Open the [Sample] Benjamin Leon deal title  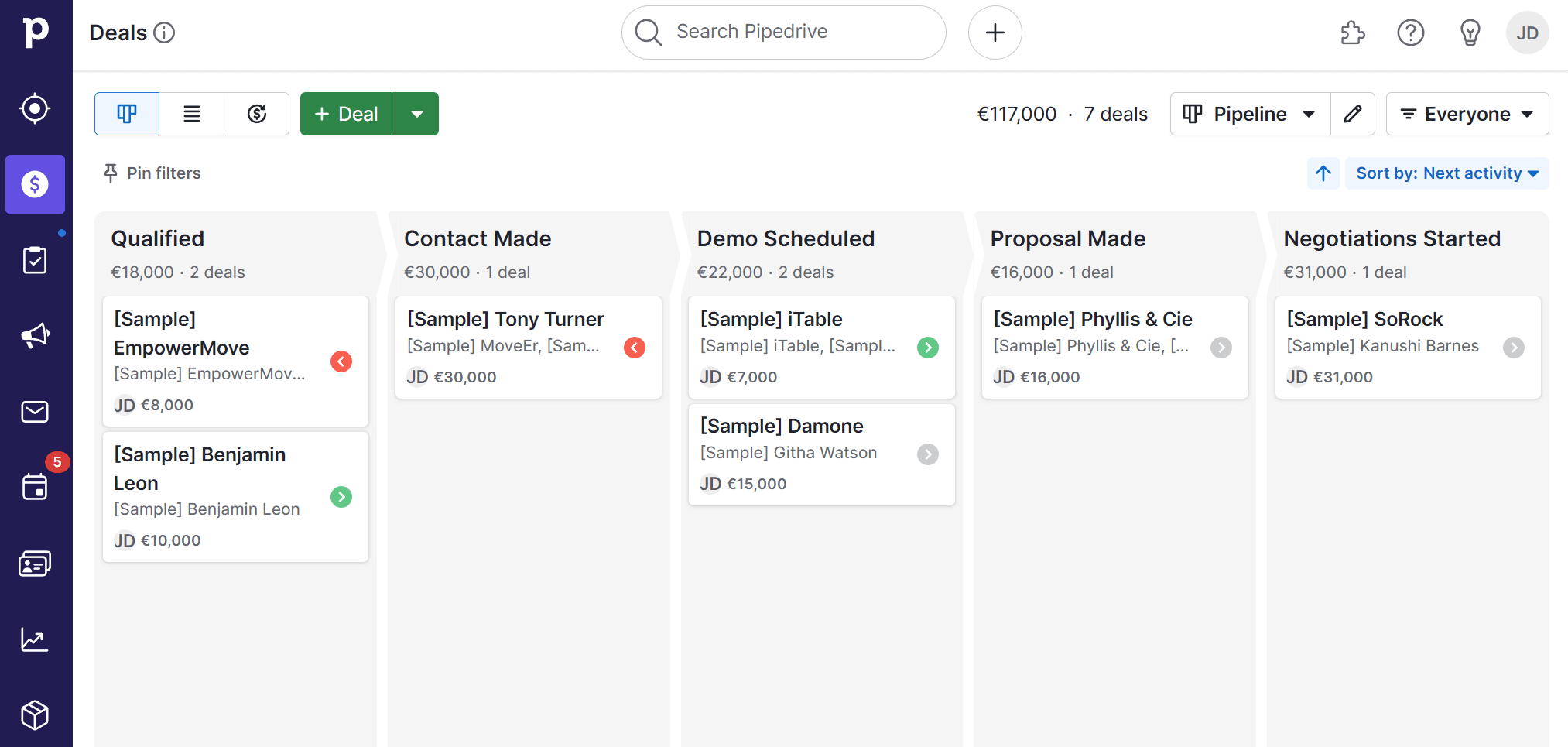[200, 468]
